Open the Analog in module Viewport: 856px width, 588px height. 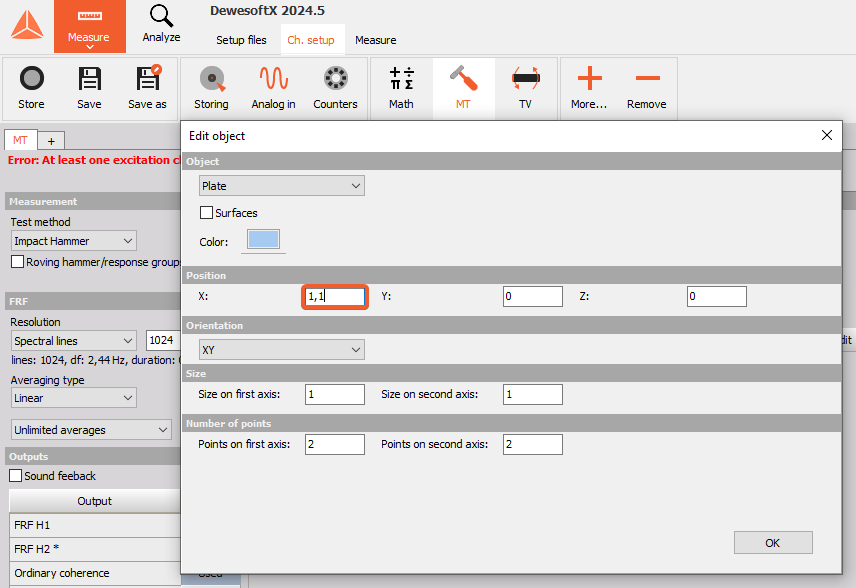tap(274, 88)
